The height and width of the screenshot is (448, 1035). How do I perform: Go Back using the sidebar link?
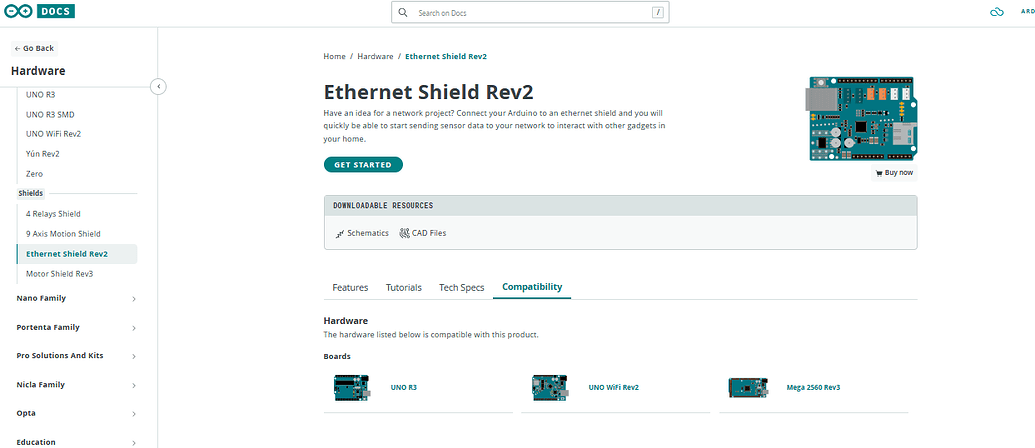point(34,48)
